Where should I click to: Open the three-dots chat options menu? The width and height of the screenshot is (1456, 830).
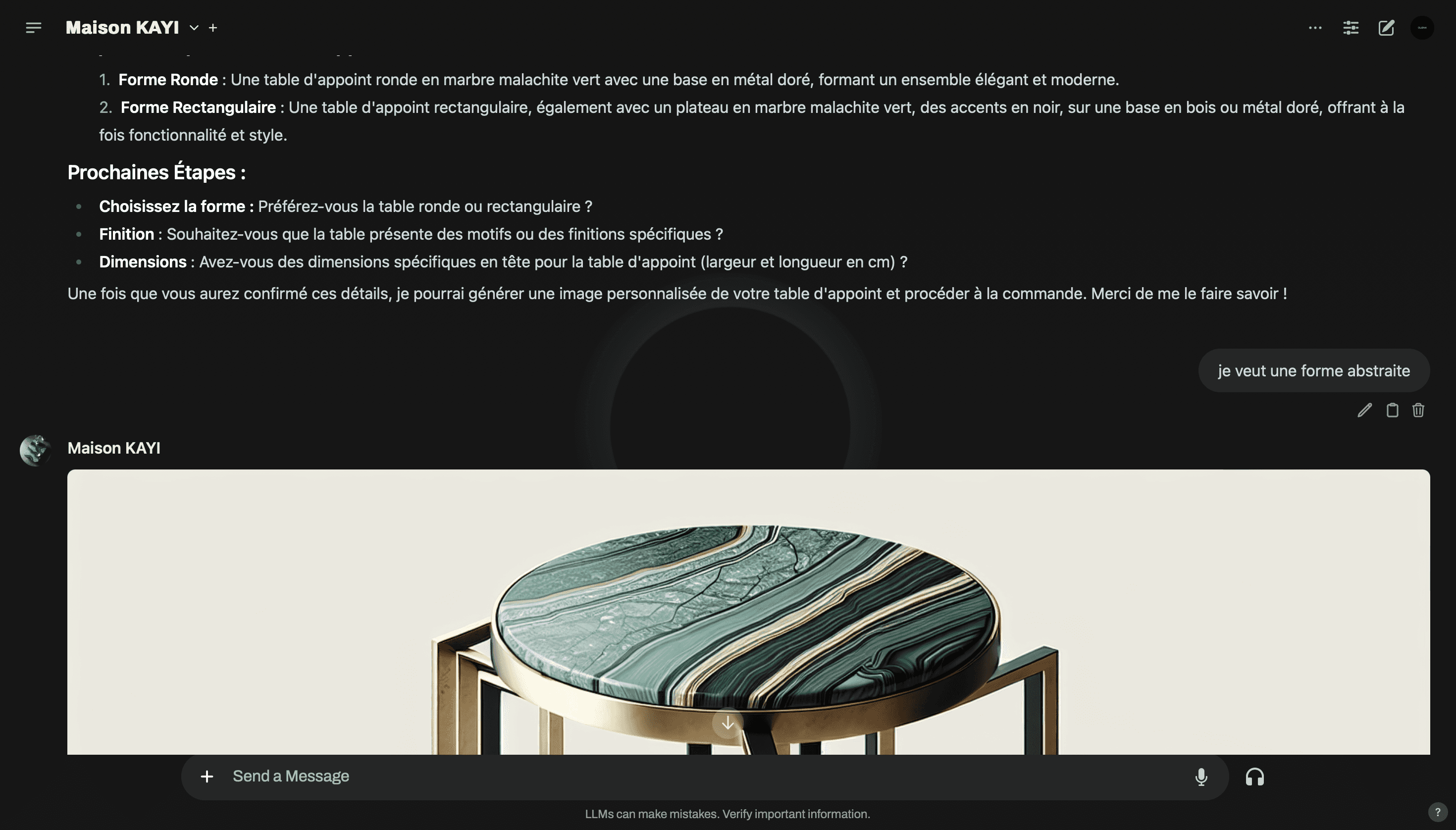(x=1315, y=27)
